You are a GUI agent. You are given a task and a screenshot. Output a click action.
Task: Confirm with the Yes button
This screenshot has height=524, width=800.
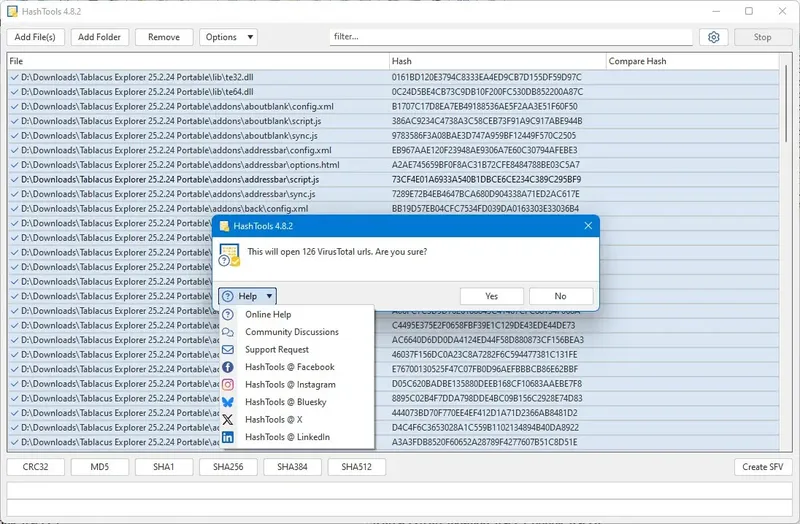click(x=491, y=296)
